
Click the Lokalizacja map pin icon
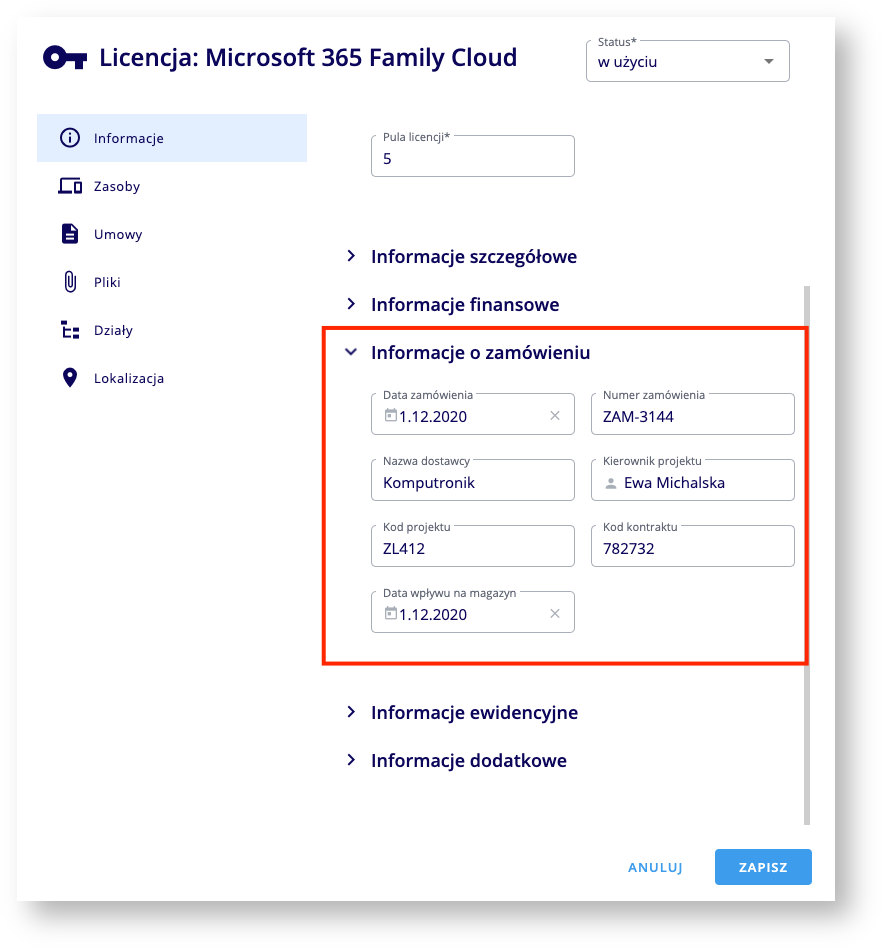pos(70,378)
